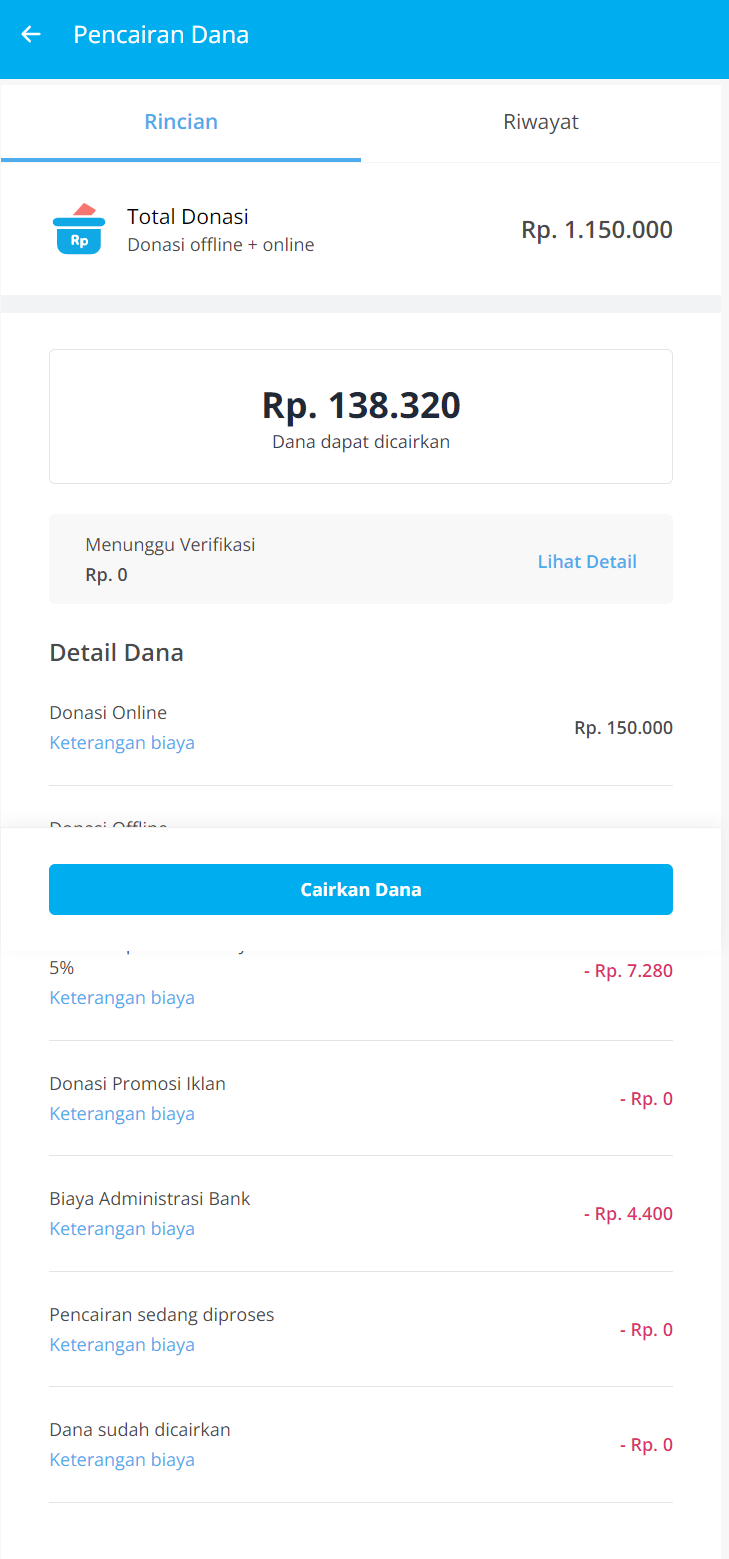Open Keterangan biaya for the 5% fee
729x1559 pixels.
tap(122, 998)
